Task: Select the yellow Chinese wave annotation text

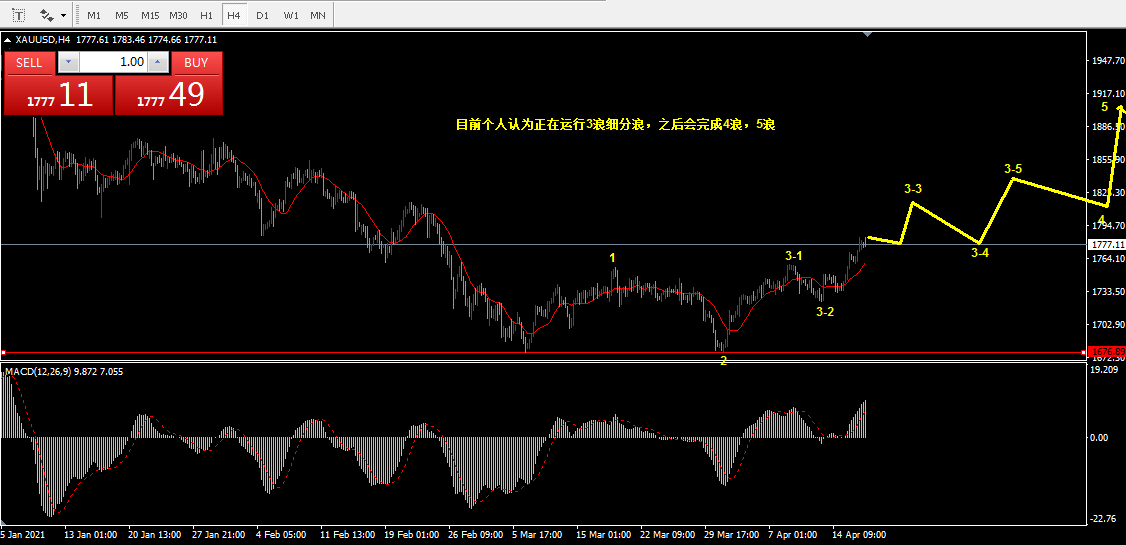Action: [x=615, y=125]
